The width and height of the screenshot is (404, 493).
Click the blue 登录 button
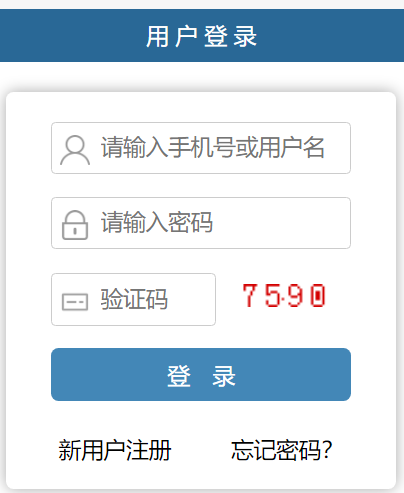(201, 374)
